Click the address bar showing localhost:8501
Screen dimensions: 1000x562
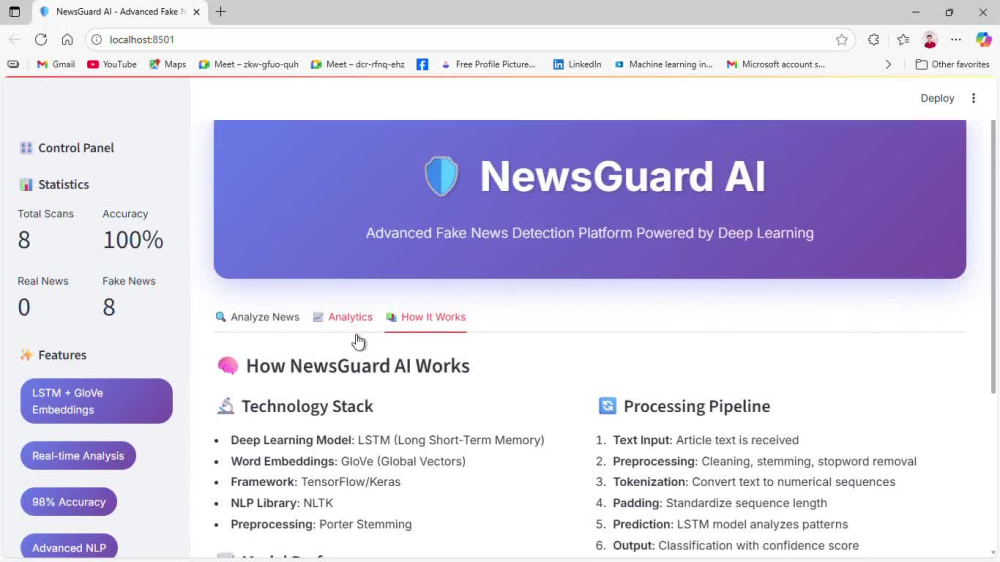pyautogui.click(x=469, y=40)
